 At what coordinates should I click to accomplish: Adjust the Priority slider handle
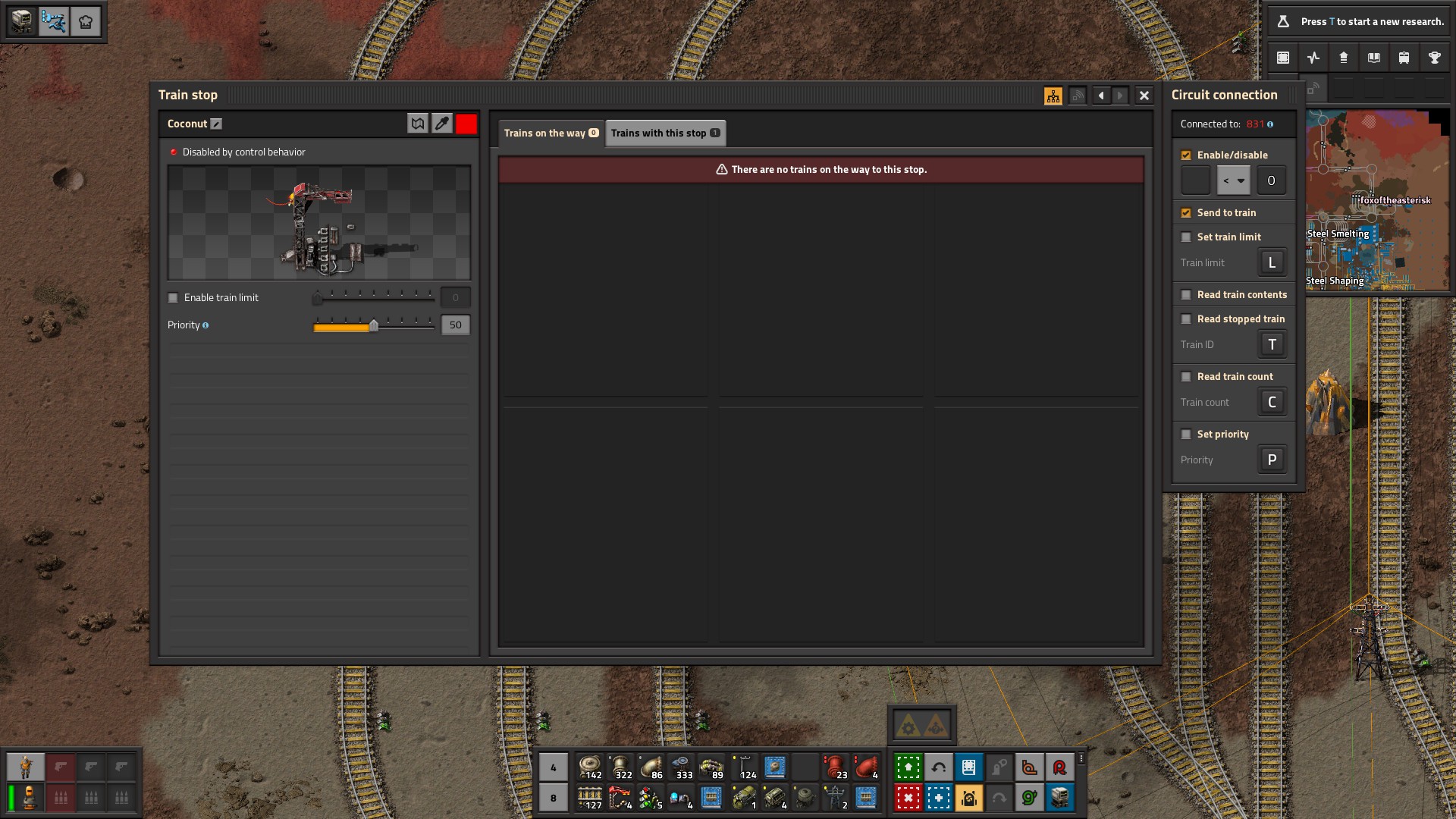374,326
